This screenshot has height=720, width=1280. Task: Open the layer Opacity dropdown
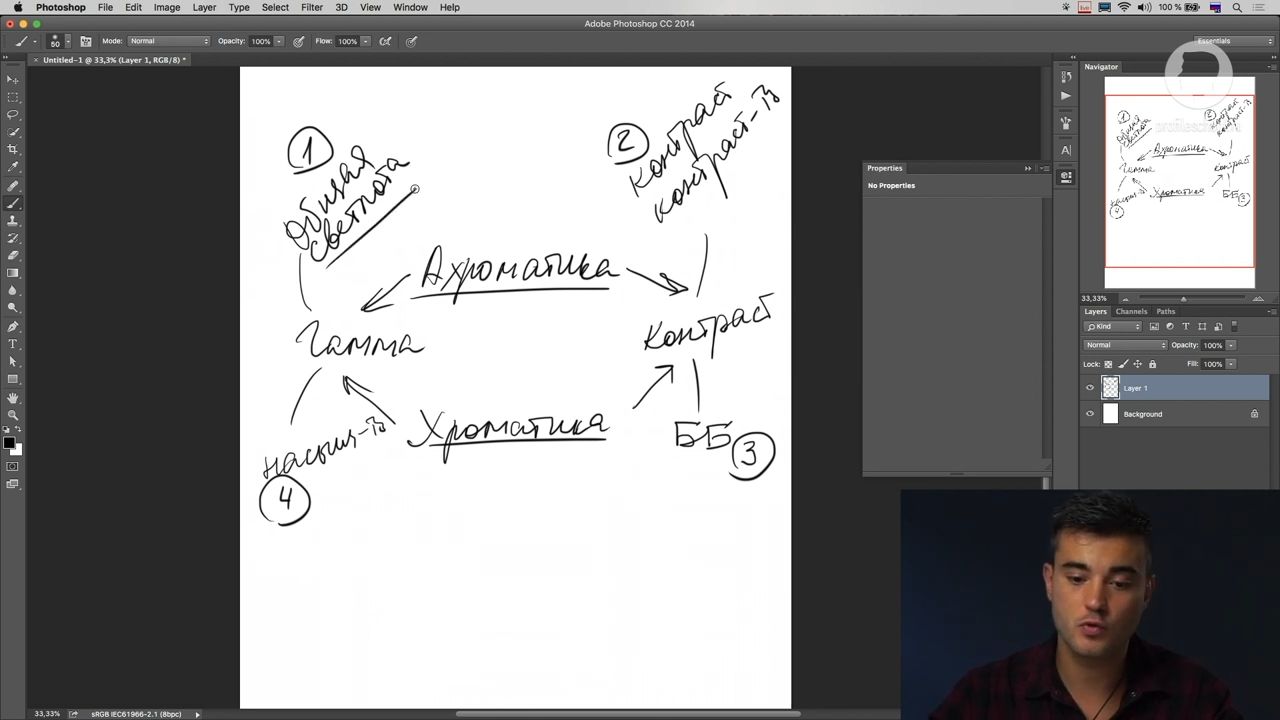1231,344
